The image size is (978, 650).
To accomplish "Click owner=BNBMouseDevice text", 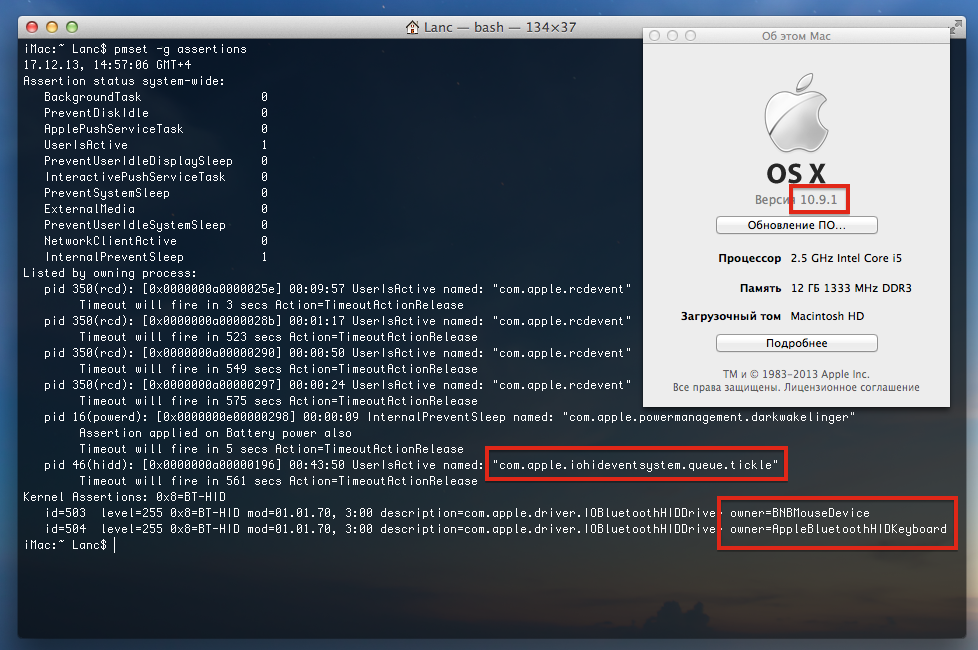I will coord(800,513).
